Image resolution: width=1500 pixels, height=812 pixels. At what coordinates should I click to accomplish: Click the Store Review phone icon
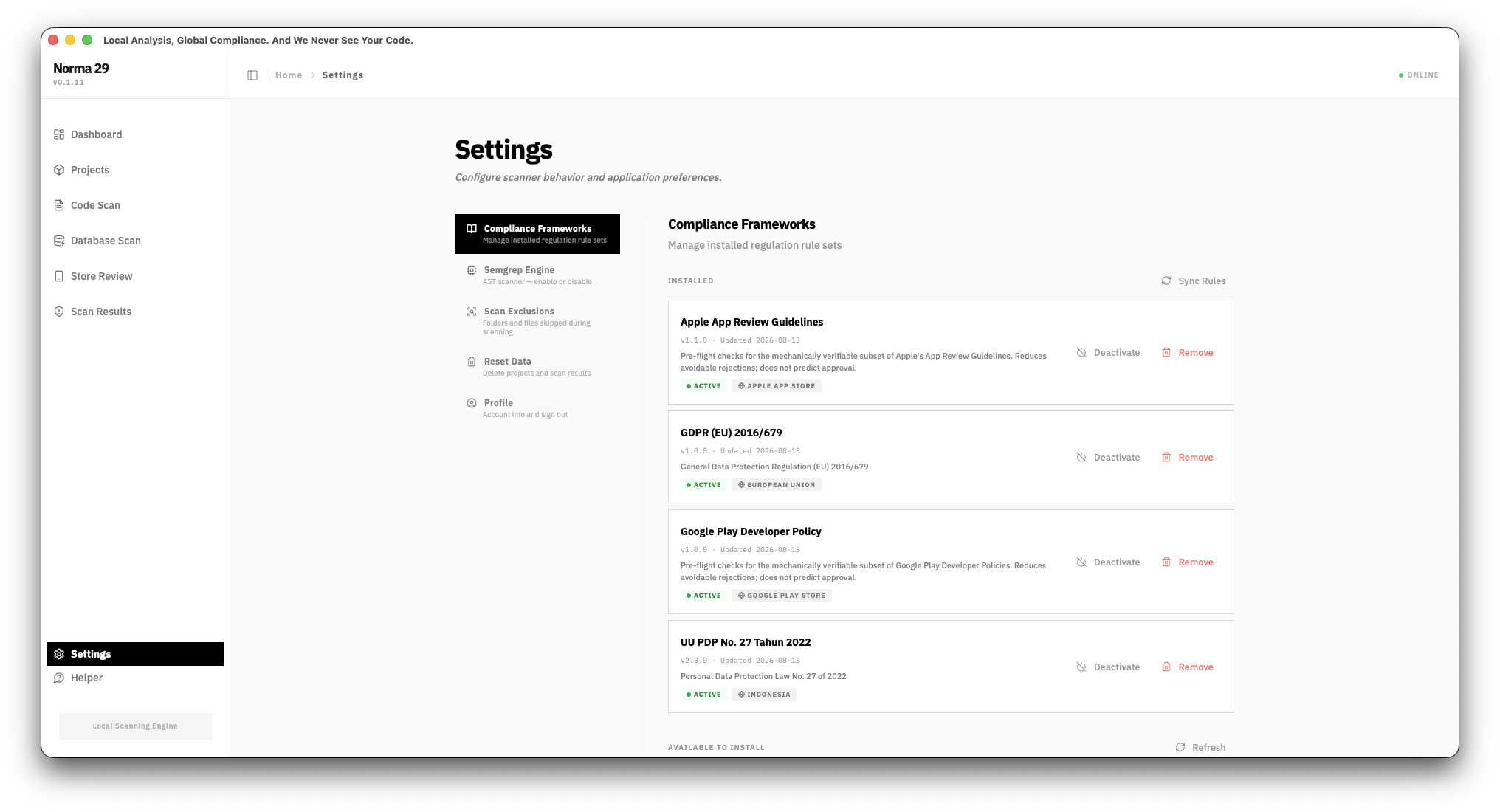click(x=59, y=276)
